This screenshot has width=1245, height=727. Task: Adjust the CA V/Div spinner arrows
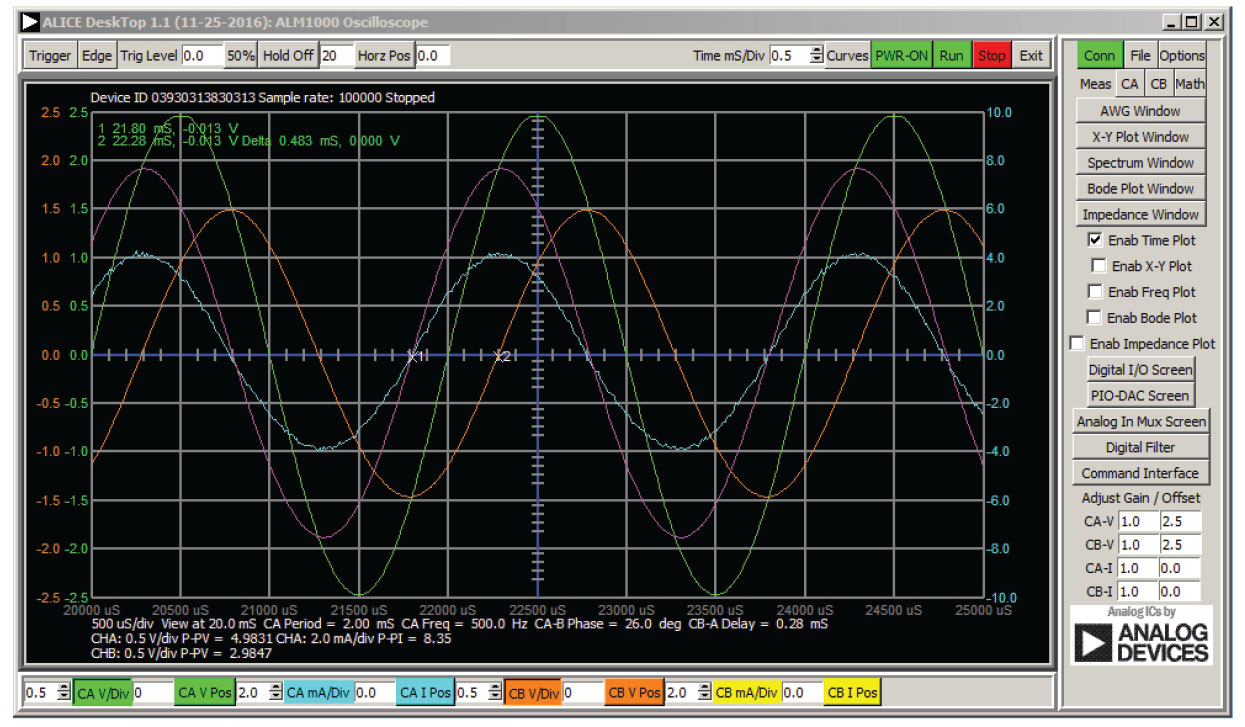(64, 692)
